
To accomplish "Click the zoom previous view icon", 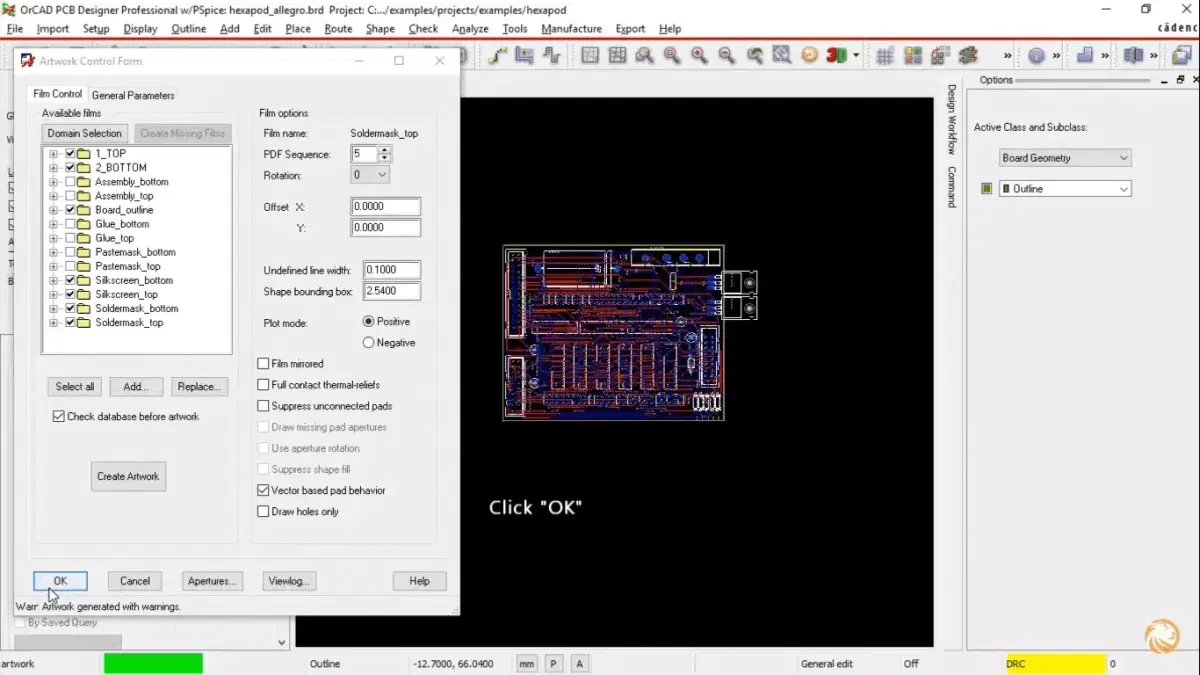I will [x=754, y=56].
